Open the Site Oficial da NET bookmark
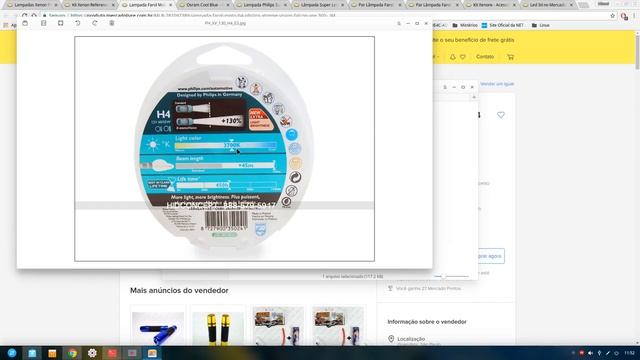Viewport: 640px width, 360px height. 503,25
